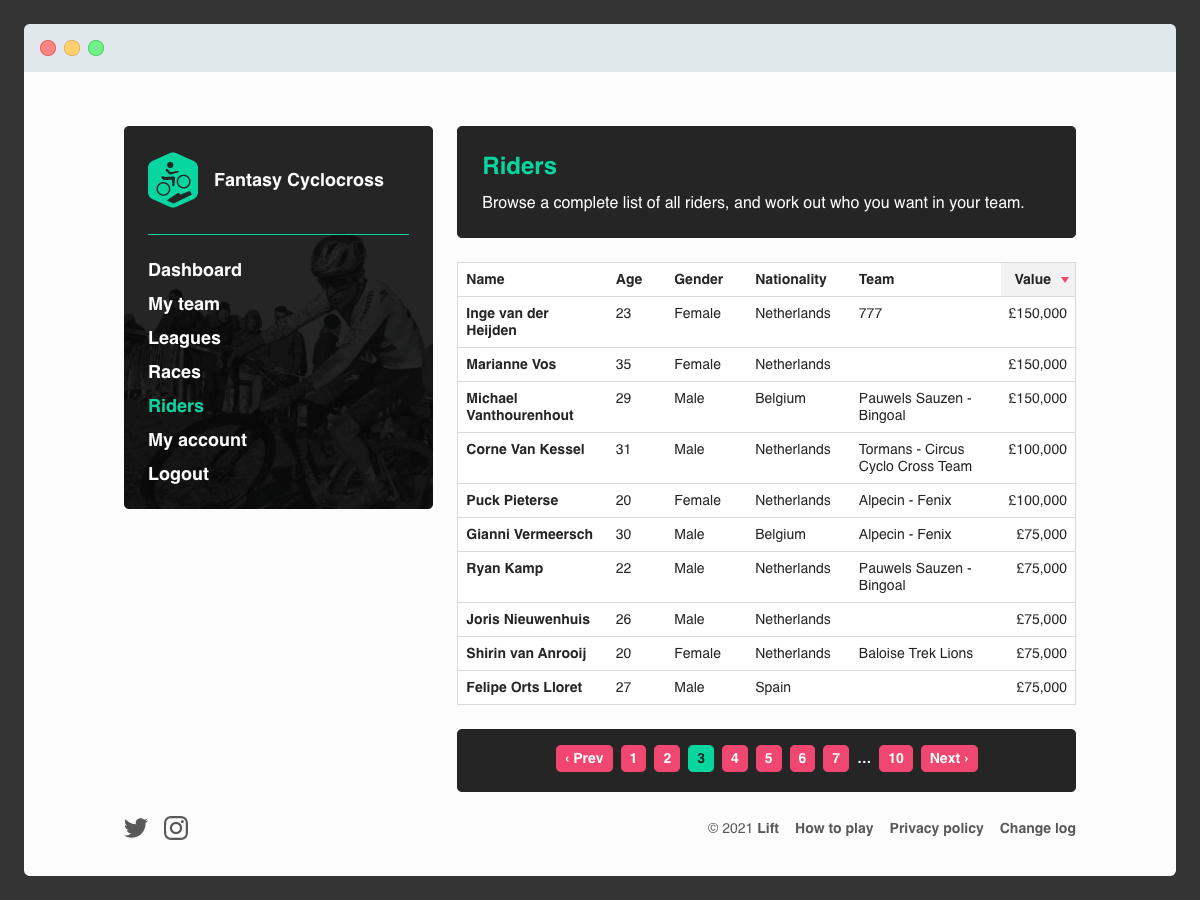Select rider Puck Pieterse
The width and height of the screenshot is (1200, 900).
(512, 500)
